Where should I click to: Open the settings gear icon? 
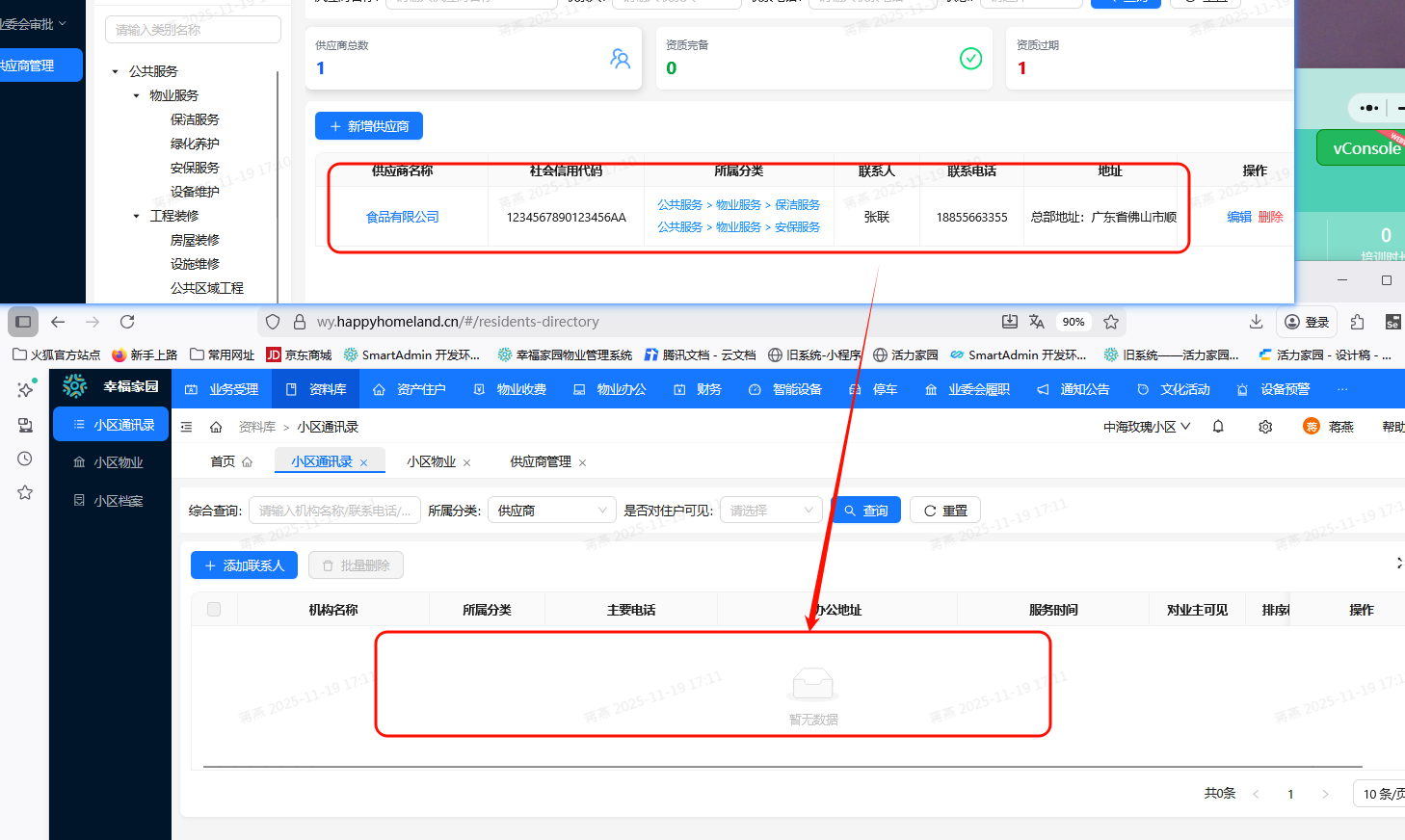pyautogui.click(x=1264, y=425)
